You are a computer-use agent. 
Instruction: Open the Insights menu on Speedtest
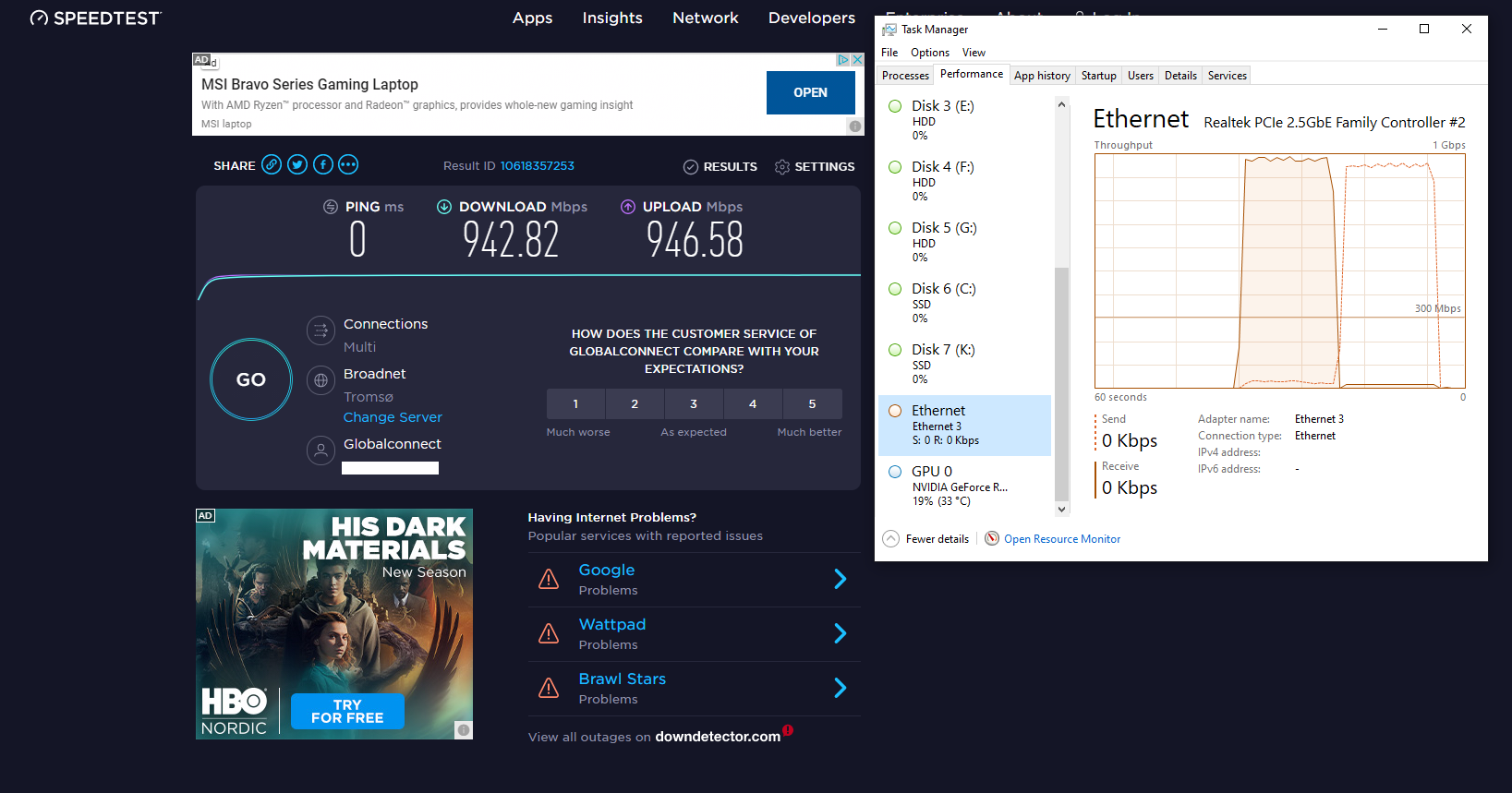click(612, 18)
